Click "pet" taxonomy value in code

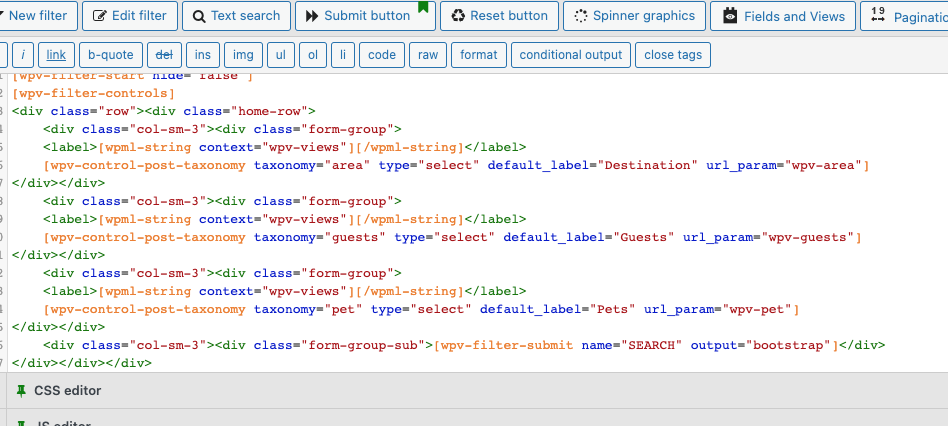pos(343,309)
